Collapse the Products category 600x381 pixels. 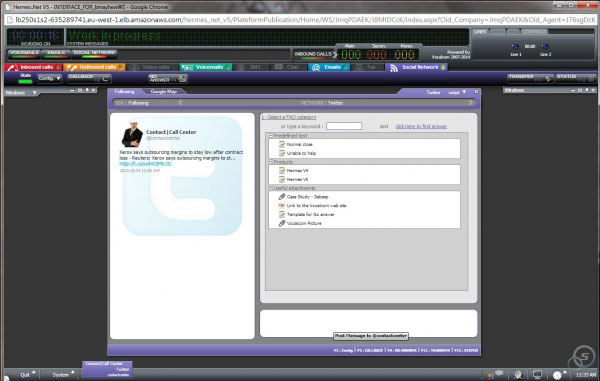tap(271, 162)
